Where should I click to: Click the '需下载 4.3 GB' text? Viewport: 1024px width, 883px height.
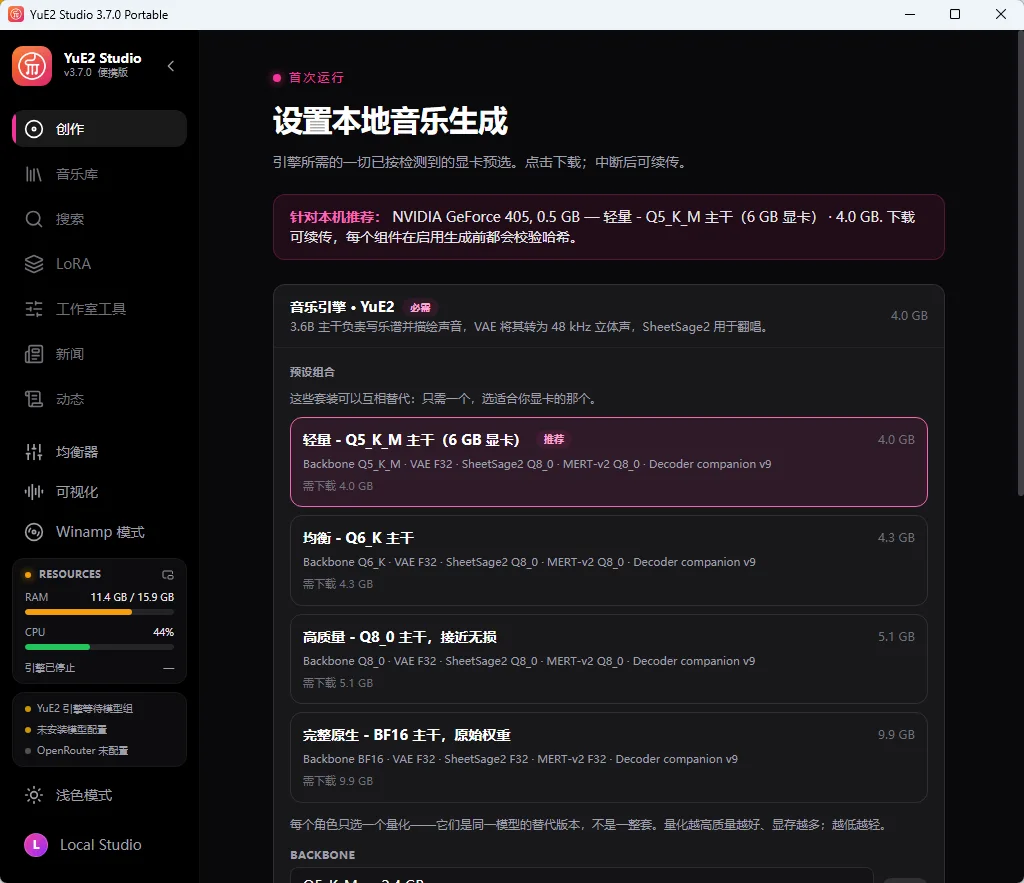click(x=338, y=584)
